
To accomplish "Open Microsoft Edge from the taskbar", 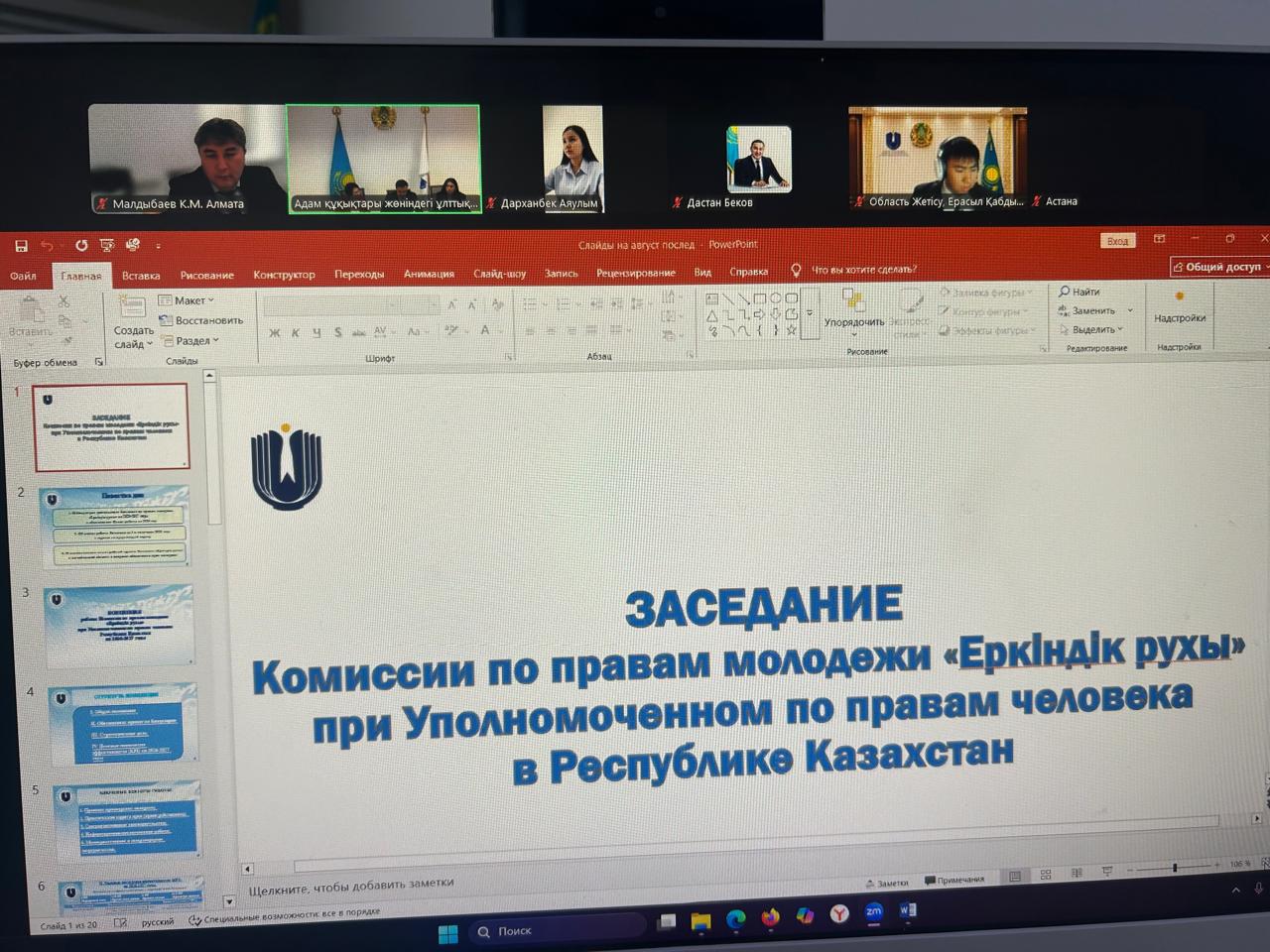I will point(735,919).
